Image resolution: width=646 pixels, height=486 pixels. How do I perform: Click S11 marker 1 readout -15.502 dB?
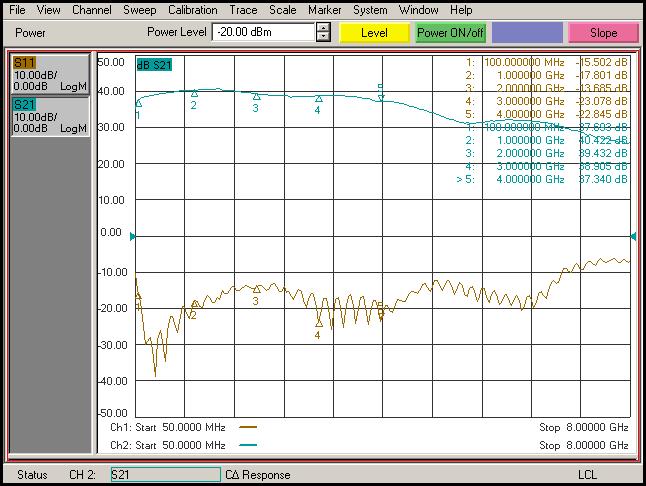click(602, 62)
